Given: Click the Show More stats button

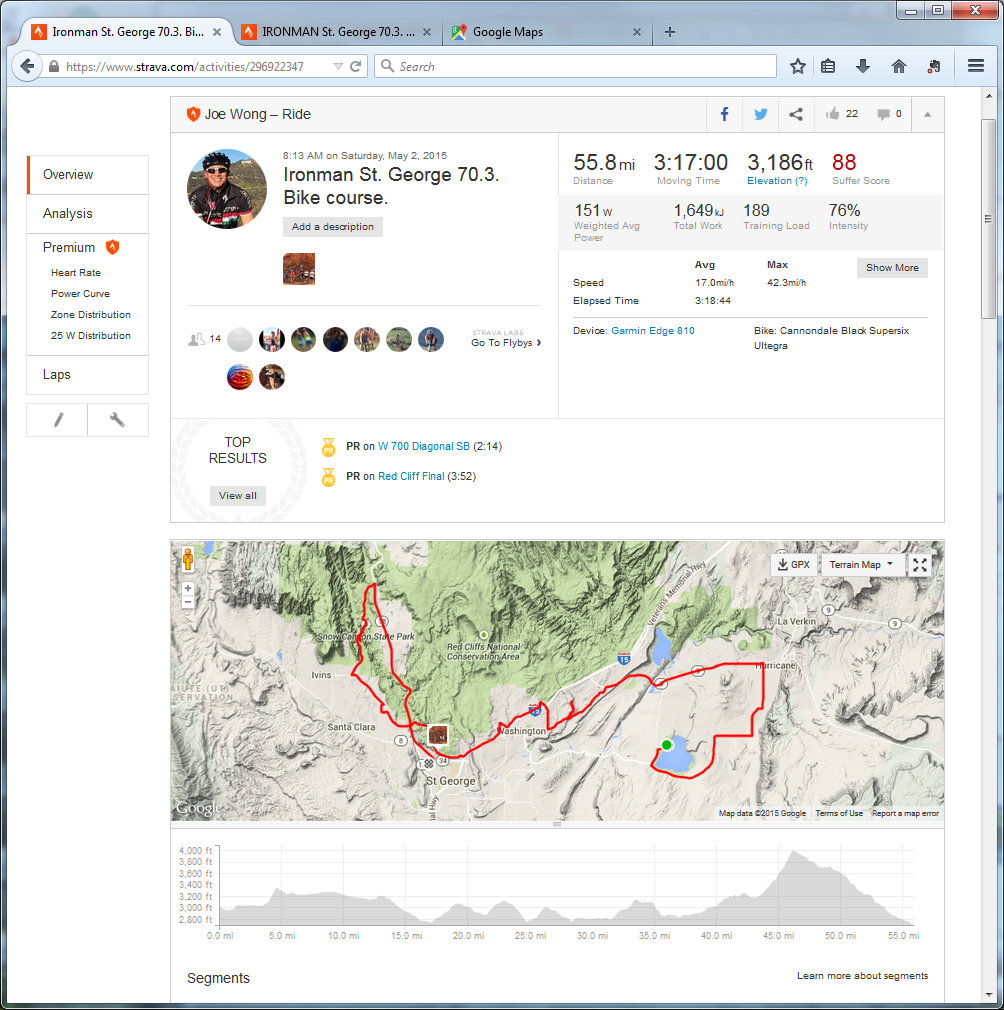Looking at the screenshot, I should click(892, 268).
